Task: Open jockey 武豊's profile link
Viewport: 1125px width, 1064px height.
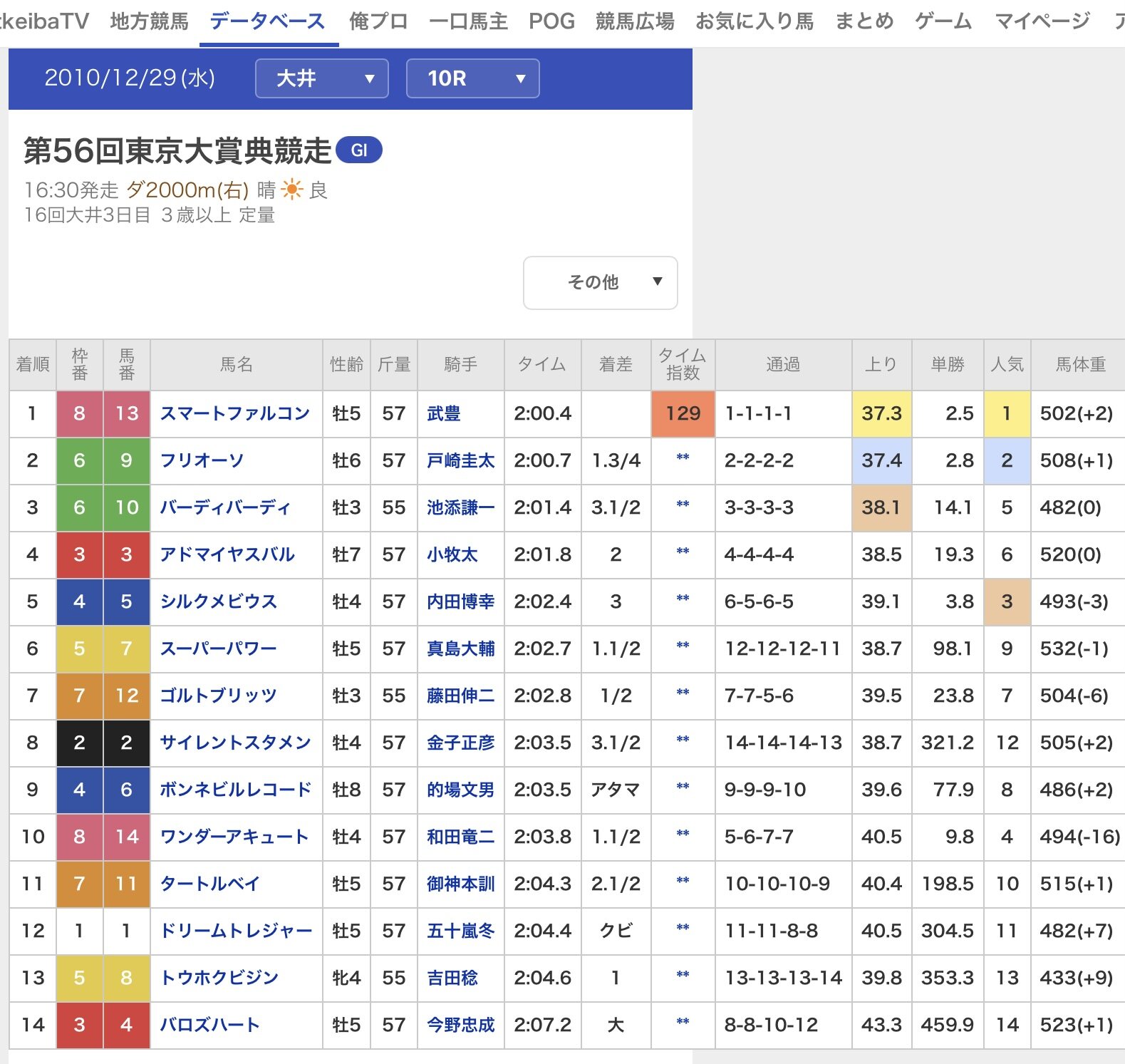Action: tap(443, 413)
